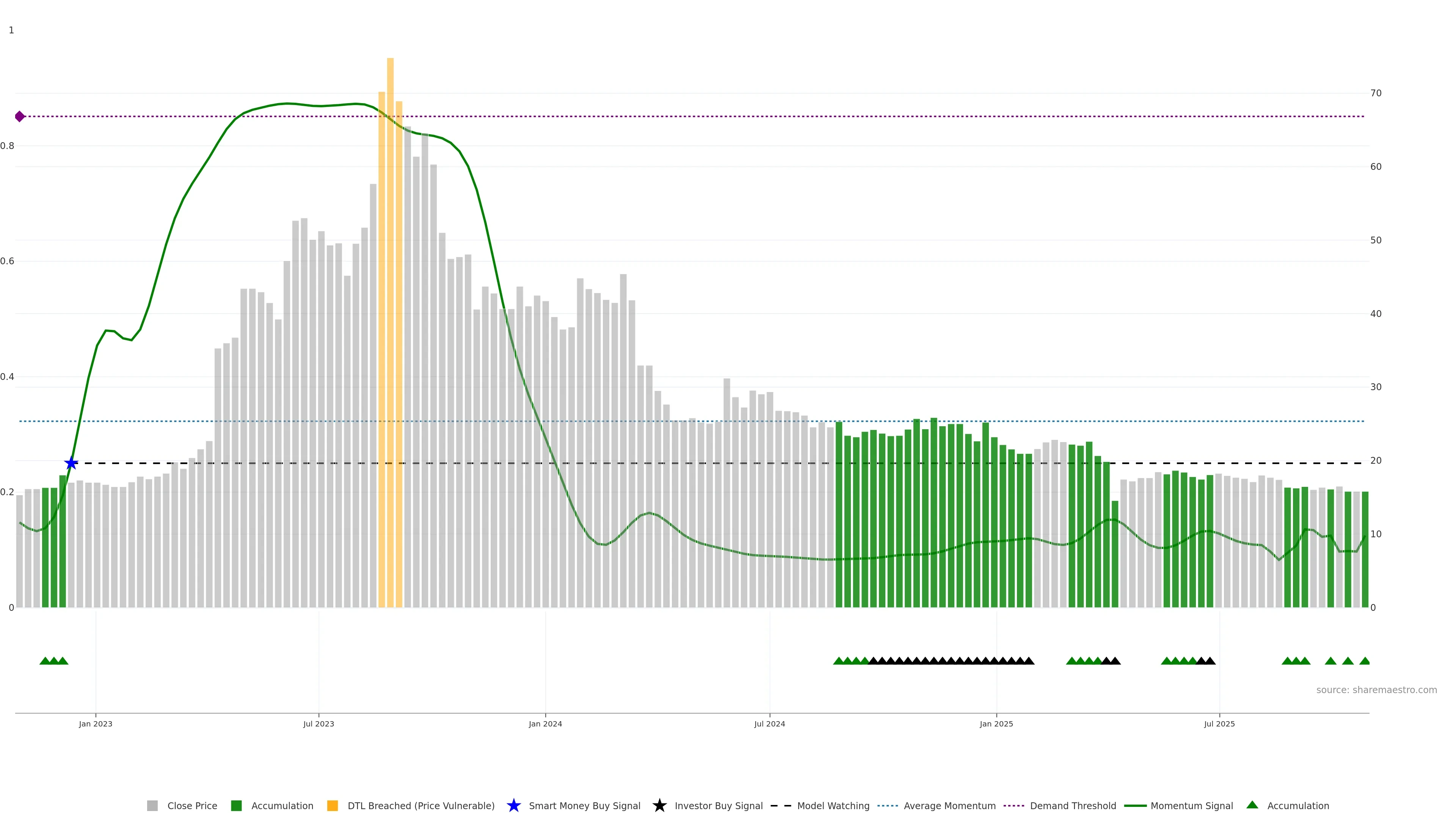Click the blue Smart Money Buy Signal star on chart
Image resolution: width=1456 pixels, height=819 pixels.
click(x=71, y=463)
